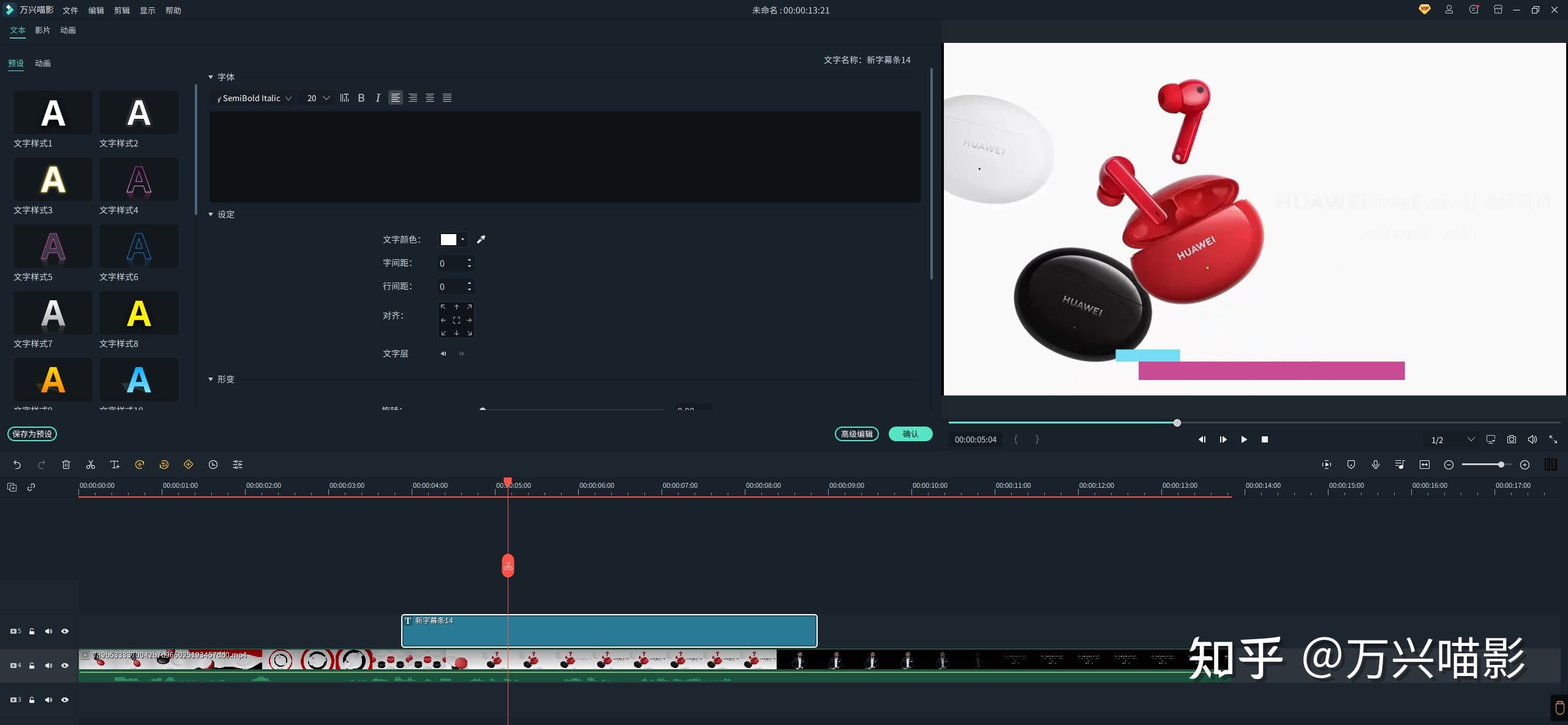Lock track 4
The width and height of the screenshot is (1568, 725).
(x=32, y=666)
